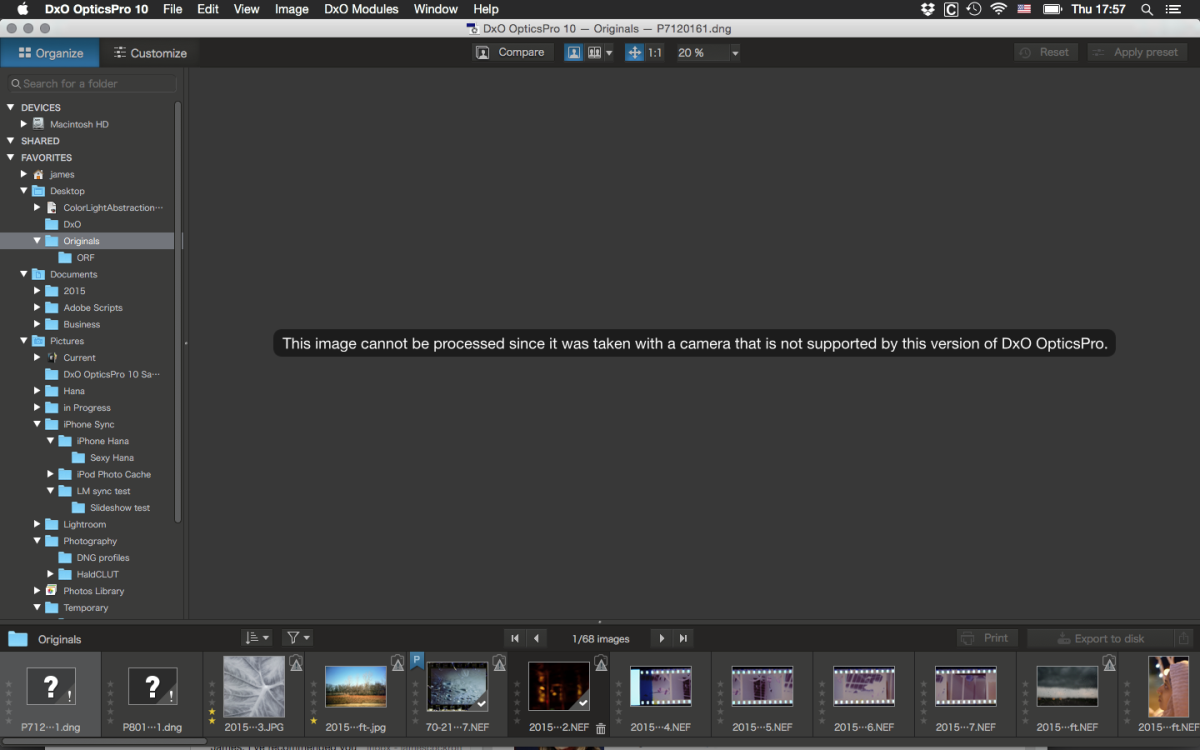Click the trash icon on 2015···2.NEF
Image resolution: width=1200 pixels, height=750 pixels.
coord(600,729)
